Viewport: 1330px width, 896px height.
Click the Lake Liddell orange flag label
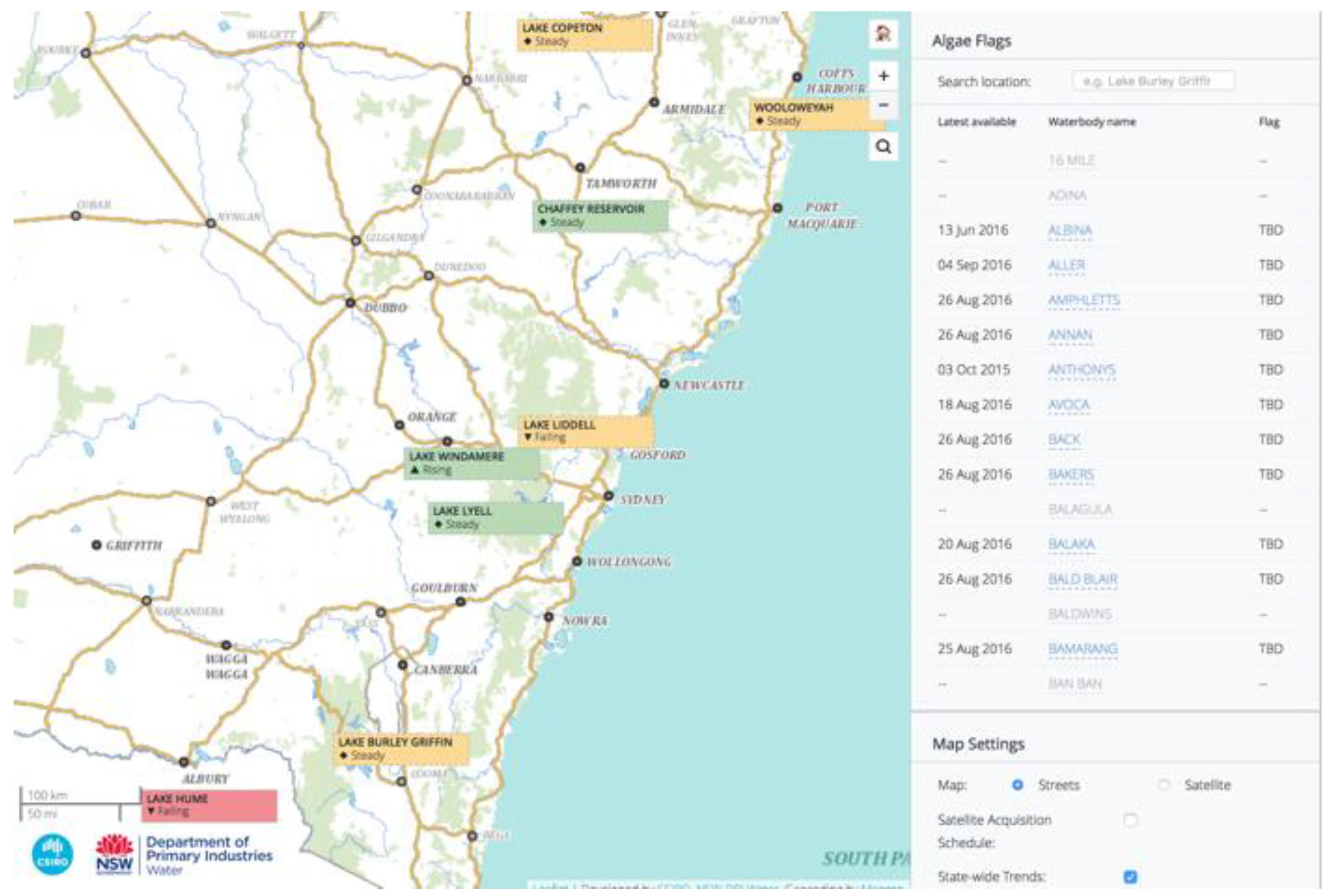(x=585, y=431)
